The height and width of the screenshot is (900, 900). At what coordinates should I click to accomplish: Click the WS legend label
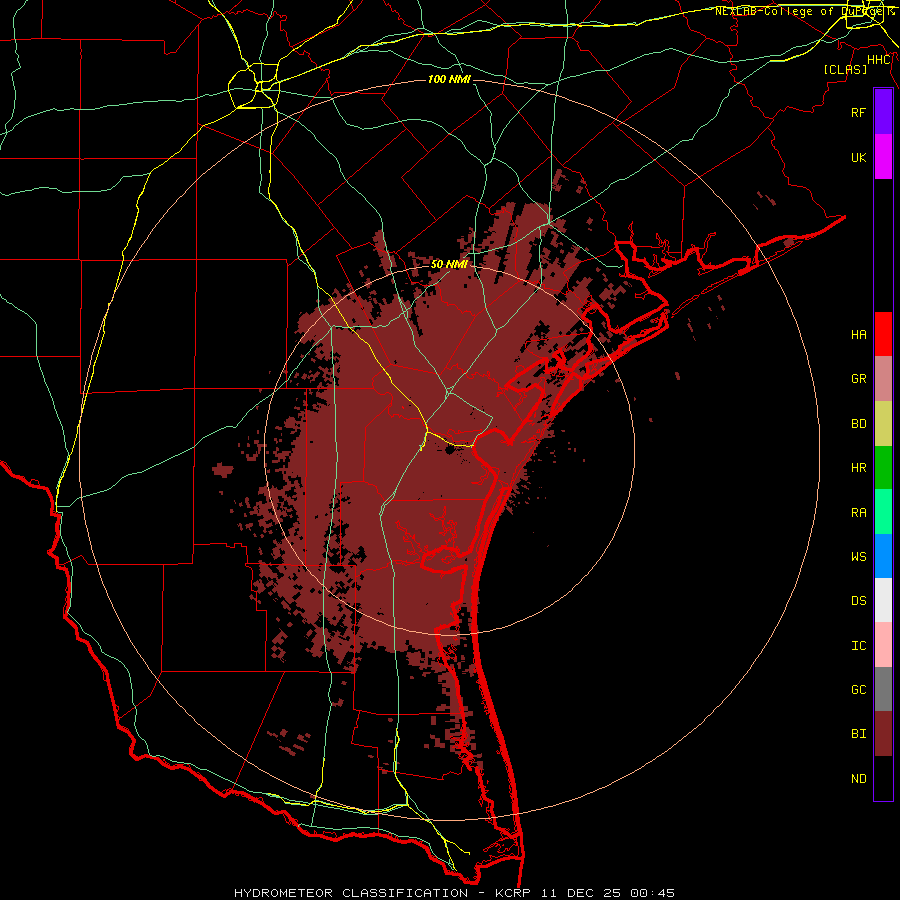[858, 557]
